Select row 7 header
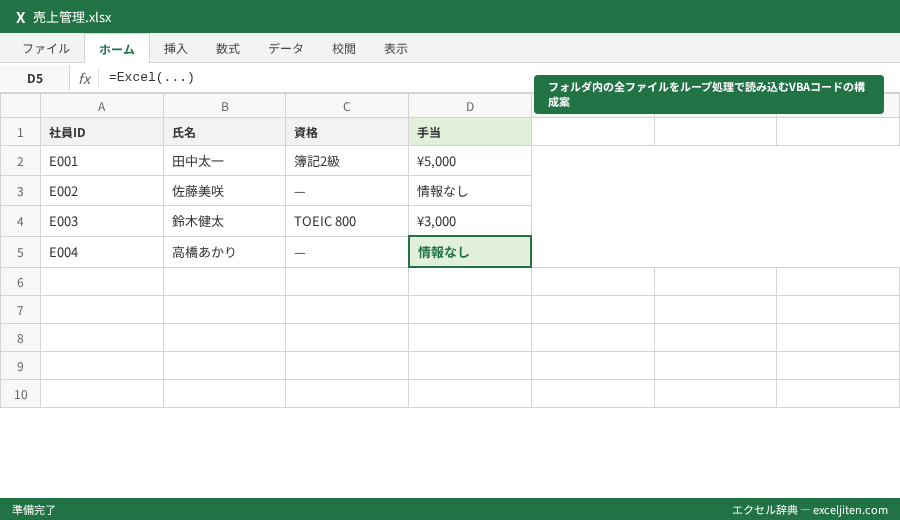Image resolution: width=900 pixels, height=520 pixels. (20, 310)
